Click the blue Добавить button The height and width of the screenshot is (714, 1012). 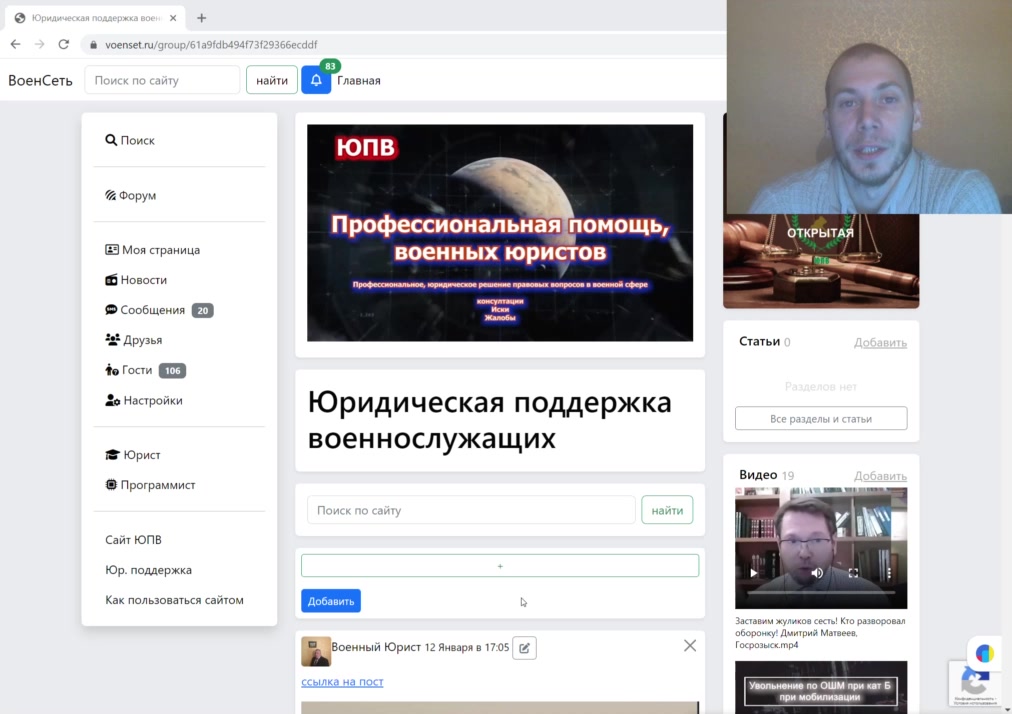(x=330, y=601)
